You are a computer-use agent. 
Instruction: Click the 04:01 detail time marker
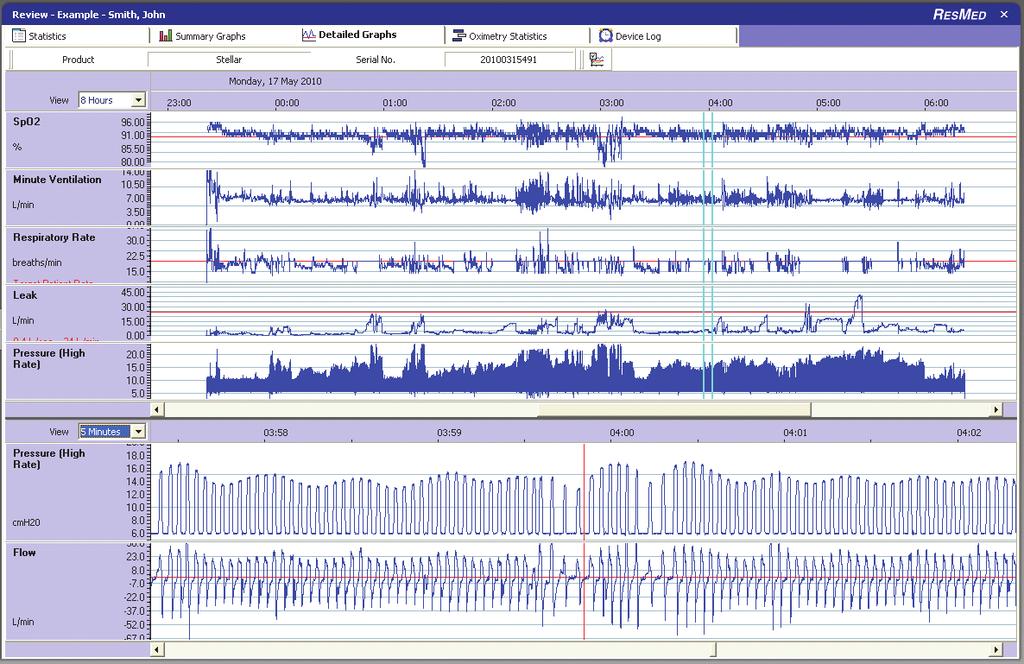(795, 432)
